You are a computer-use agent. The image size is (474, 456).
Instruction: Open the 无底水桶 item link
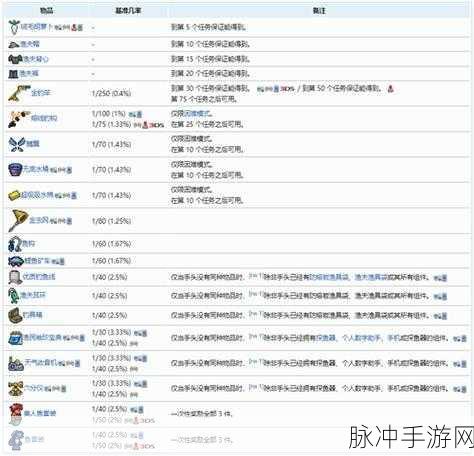(35, 169)
